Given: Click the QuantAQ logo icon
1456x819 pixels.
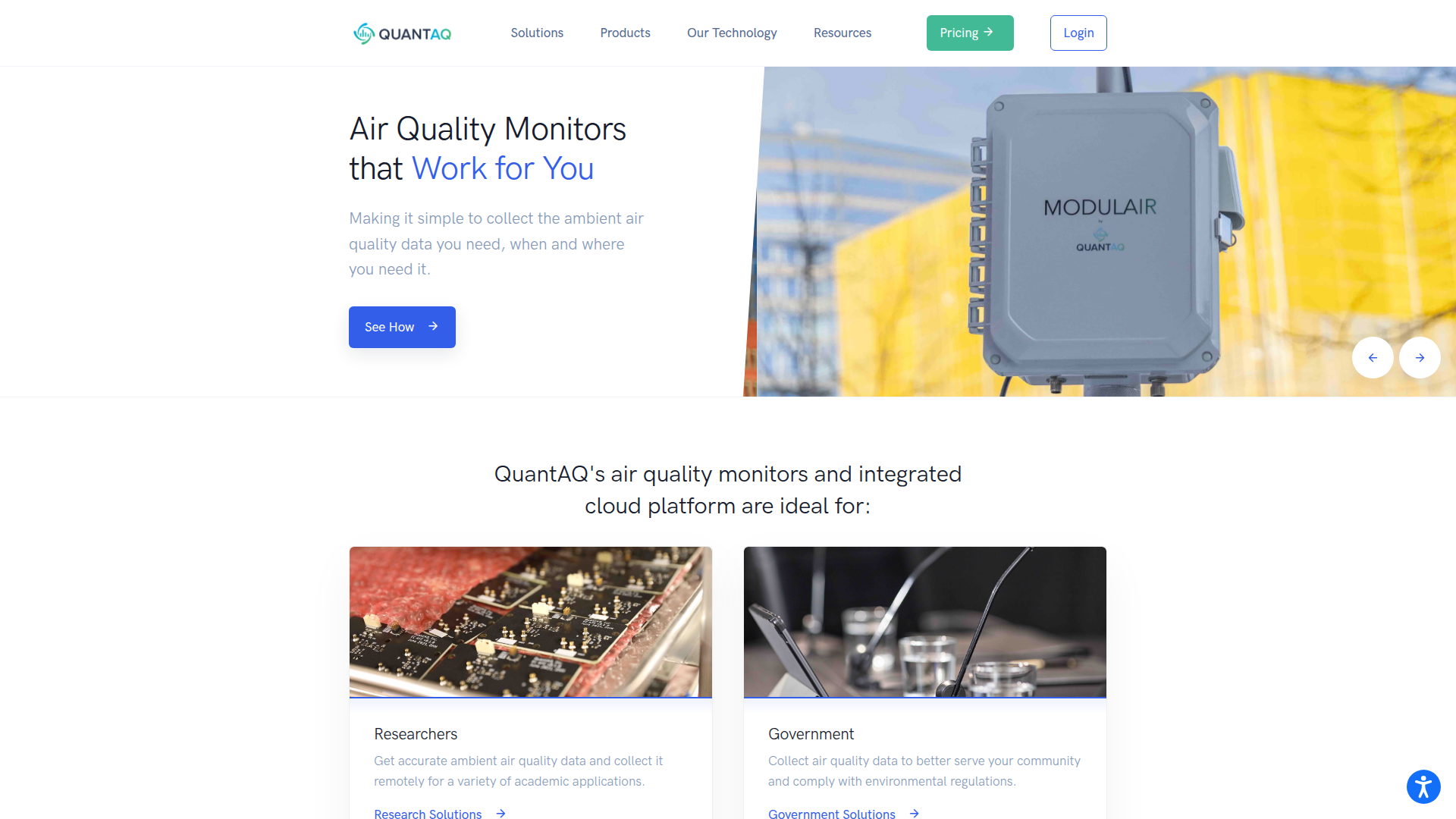Looking at the screenshot, I should 364,33.
